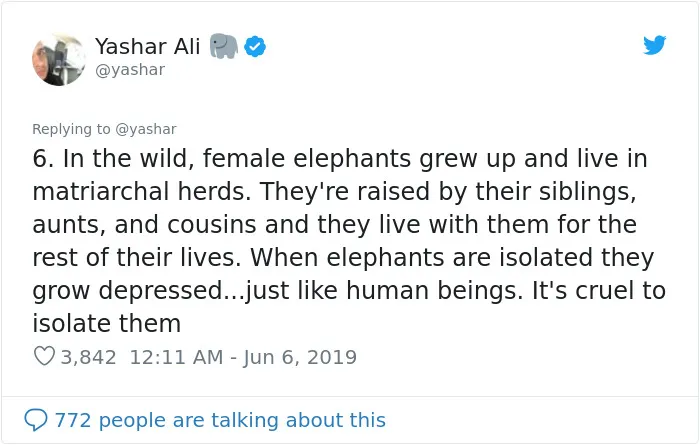
Task: Click the speech bubble reply icon
Action: (x=36, y=420)
